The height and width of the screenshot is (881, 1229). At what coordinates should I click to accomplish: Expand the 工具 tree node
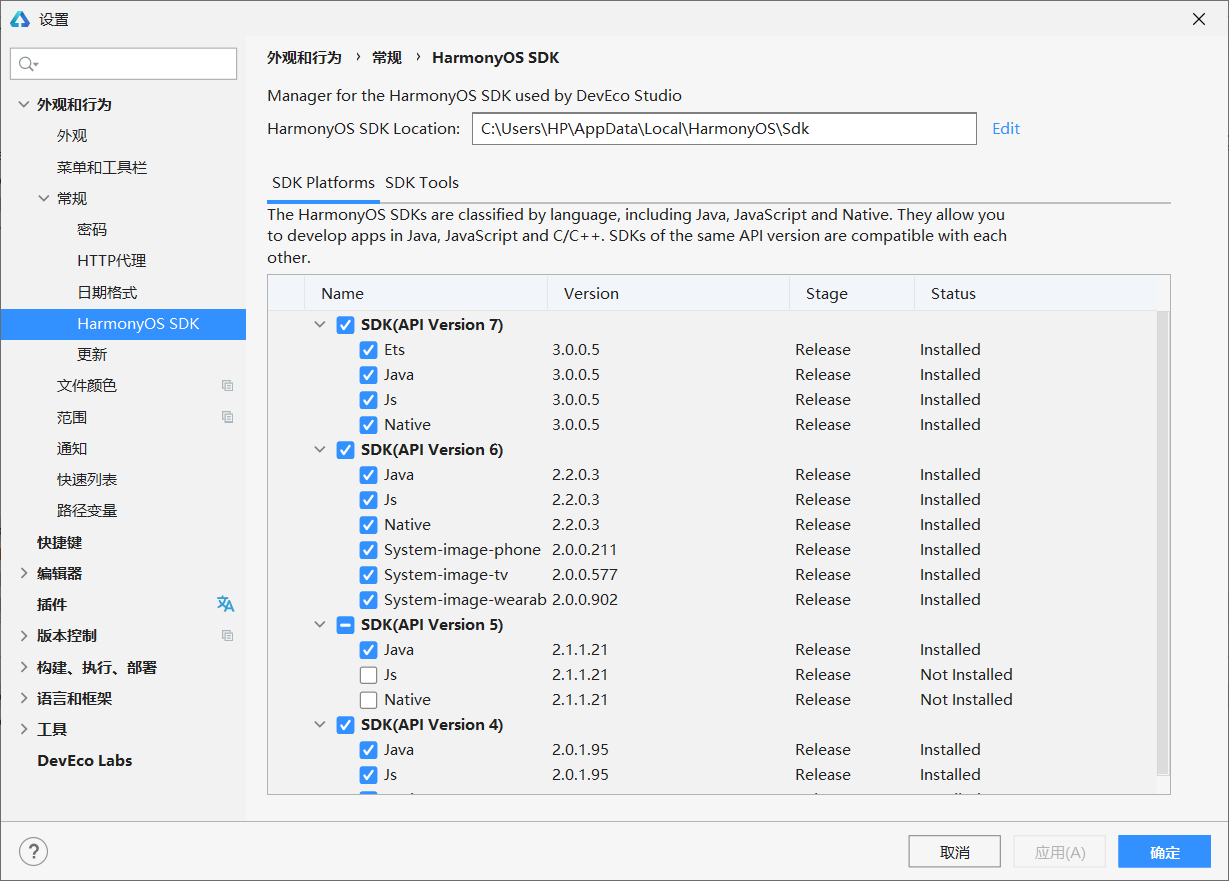24,729
